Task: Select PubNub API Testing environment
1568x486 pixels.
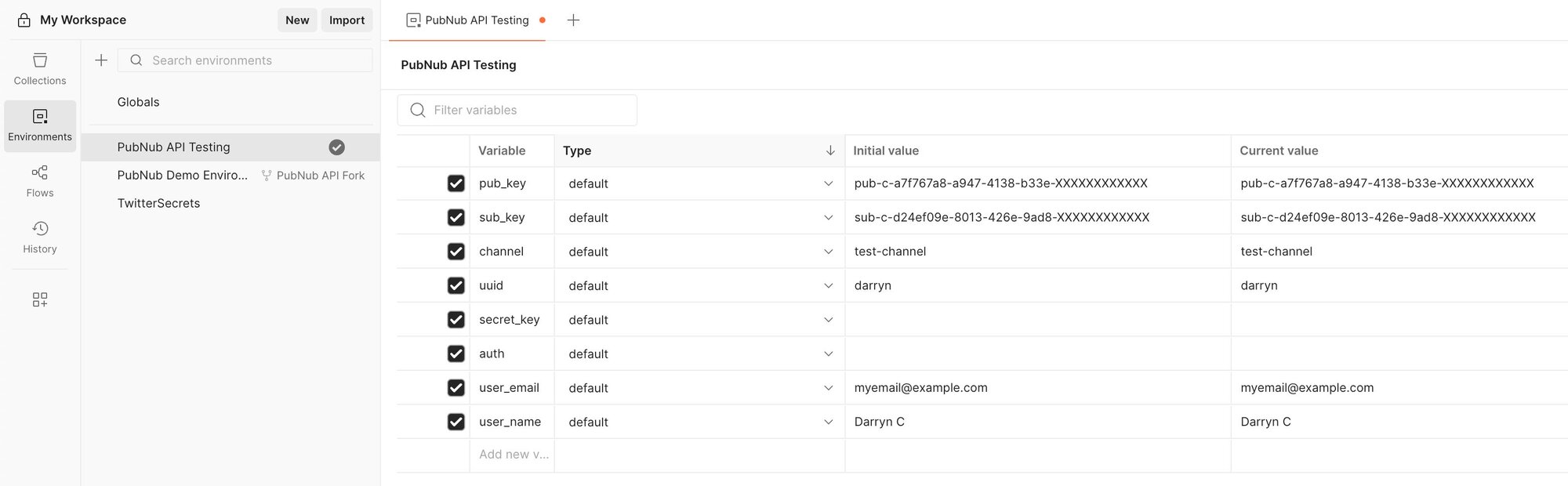Action: point(230,147)
